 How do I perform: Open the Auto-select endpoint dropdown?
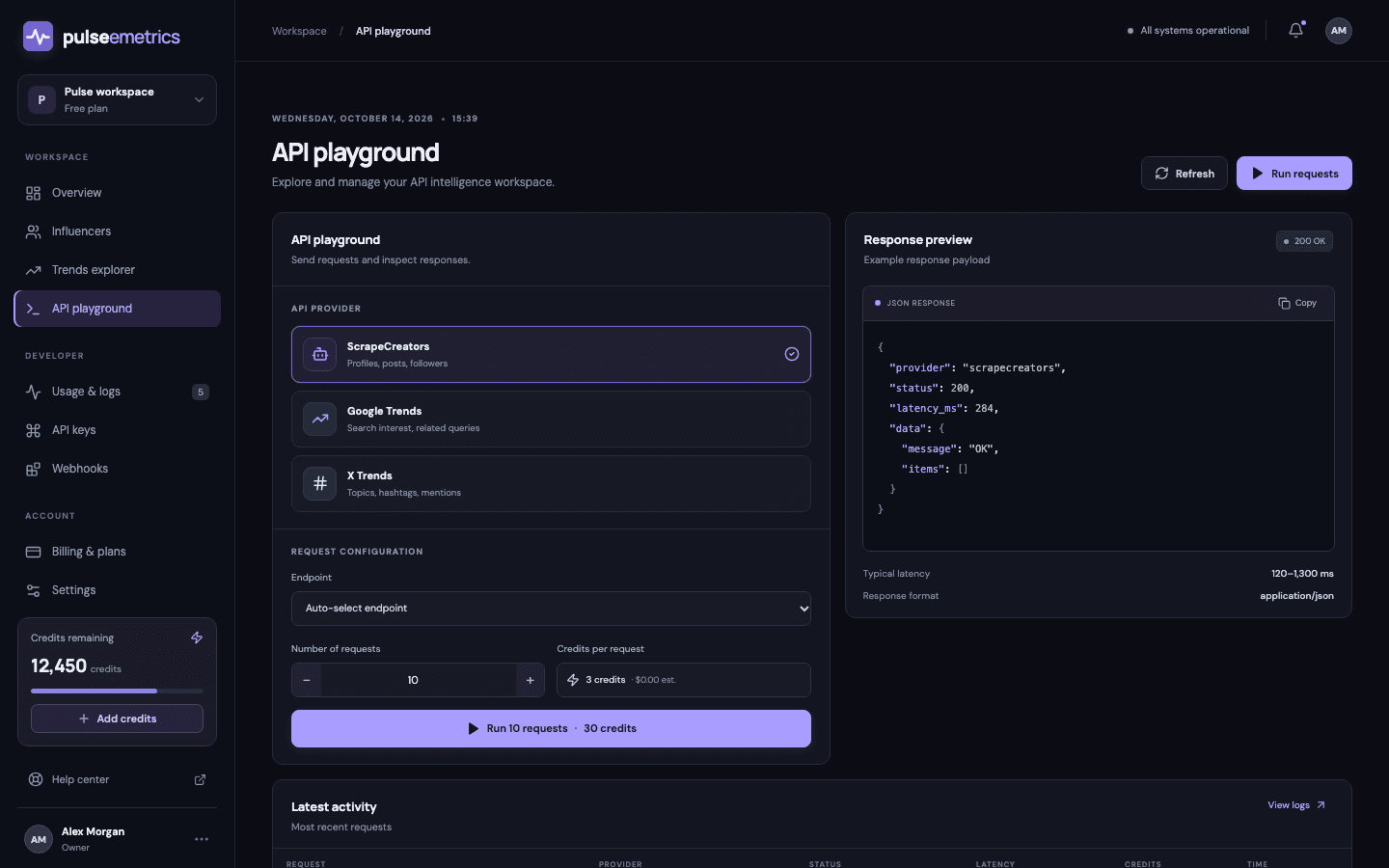pyautogui.click(x=551, y=609)
